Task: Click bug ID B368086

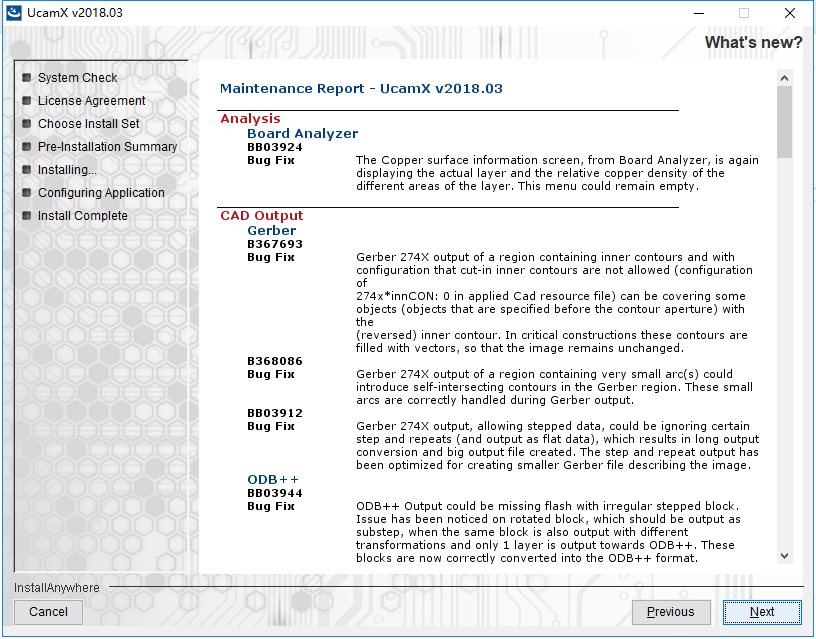Action: 275,361
